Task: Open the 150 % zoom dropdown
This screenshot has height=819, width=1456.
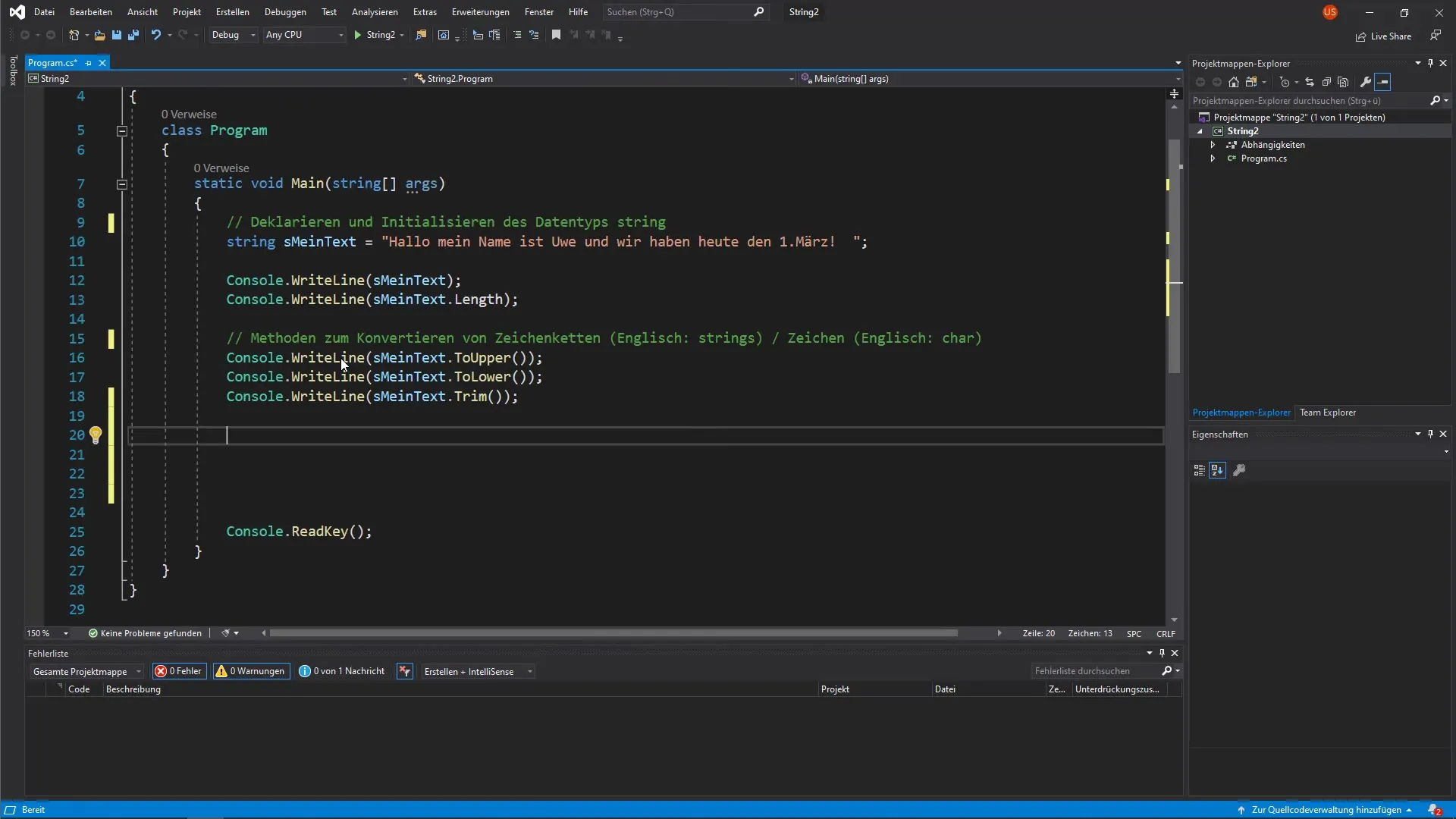Action: point(48,633)
